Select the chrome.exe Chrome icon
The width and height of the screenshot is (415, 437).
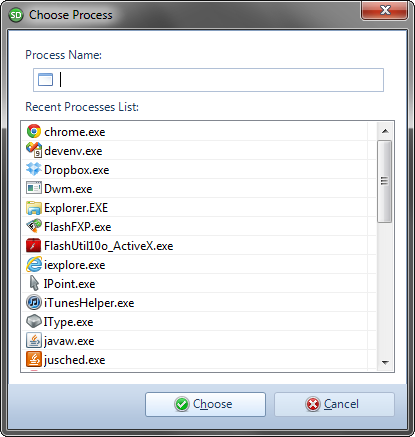34,131
